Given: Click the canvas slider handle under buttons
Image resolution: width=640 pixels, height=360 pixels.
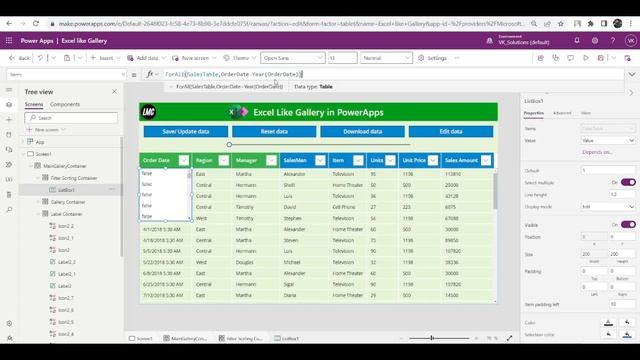Looking at the screenshot, I should point(229,144).
